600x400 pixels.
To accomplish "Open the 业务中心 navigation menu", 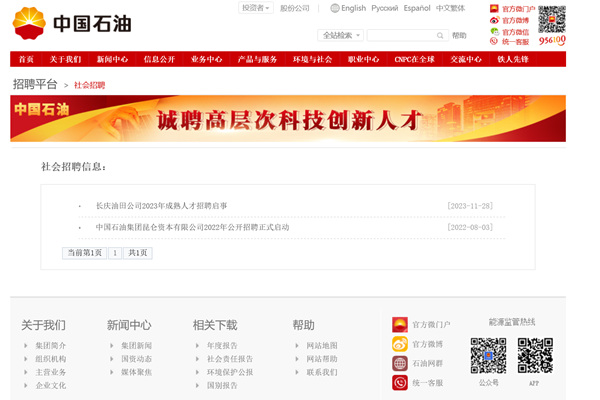I will [x=206, y=59].
